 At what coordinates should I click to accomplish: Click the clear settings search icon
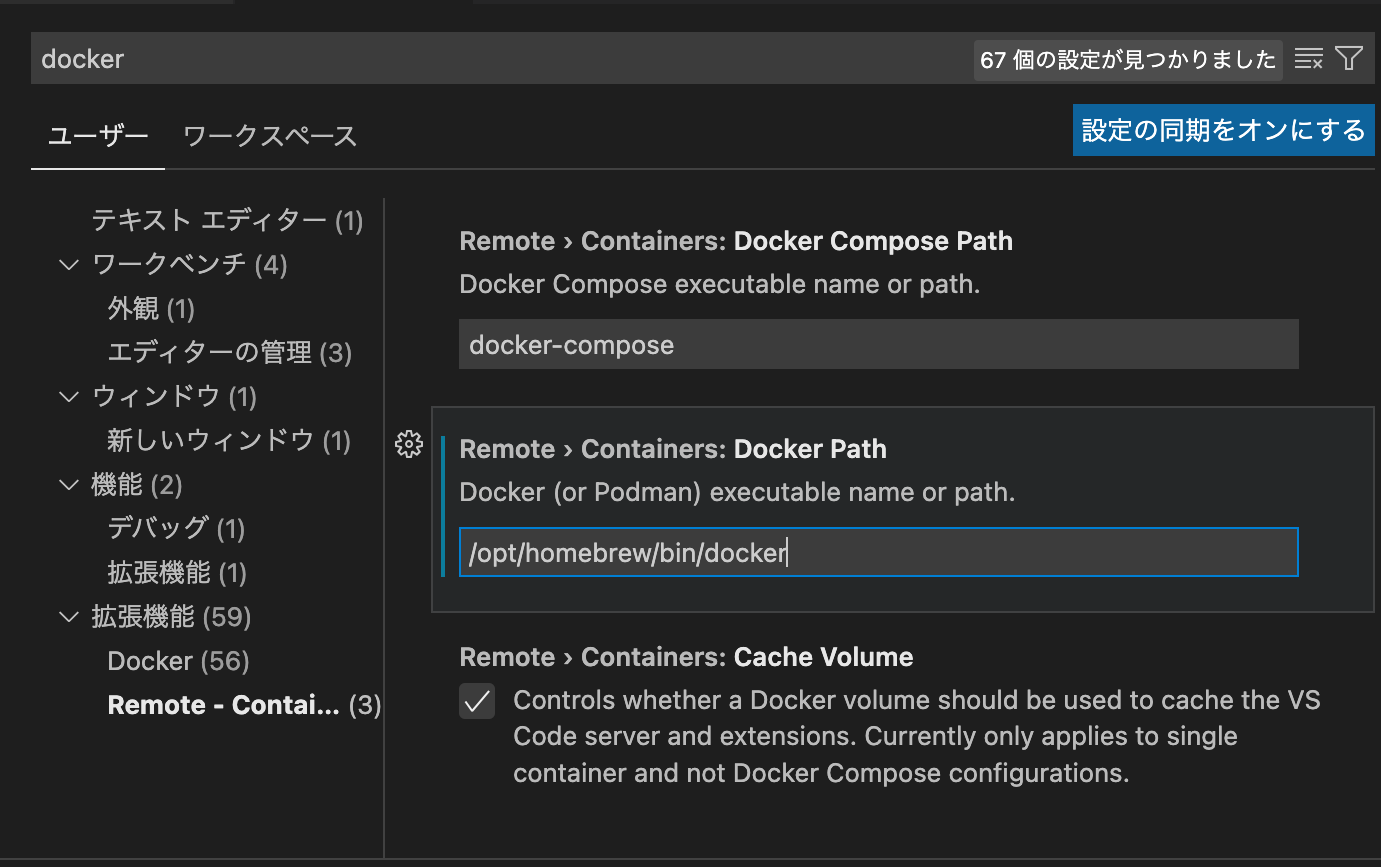coord(1308,59)
